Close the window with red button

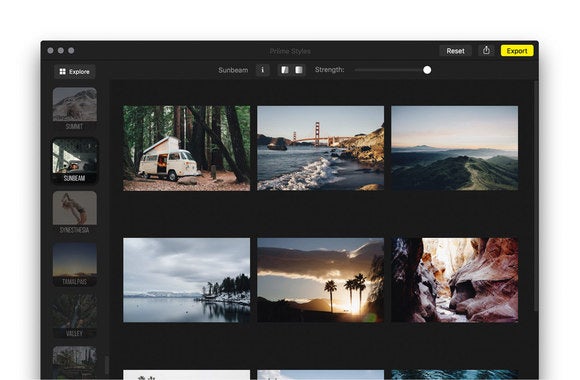tap(51, 50)
